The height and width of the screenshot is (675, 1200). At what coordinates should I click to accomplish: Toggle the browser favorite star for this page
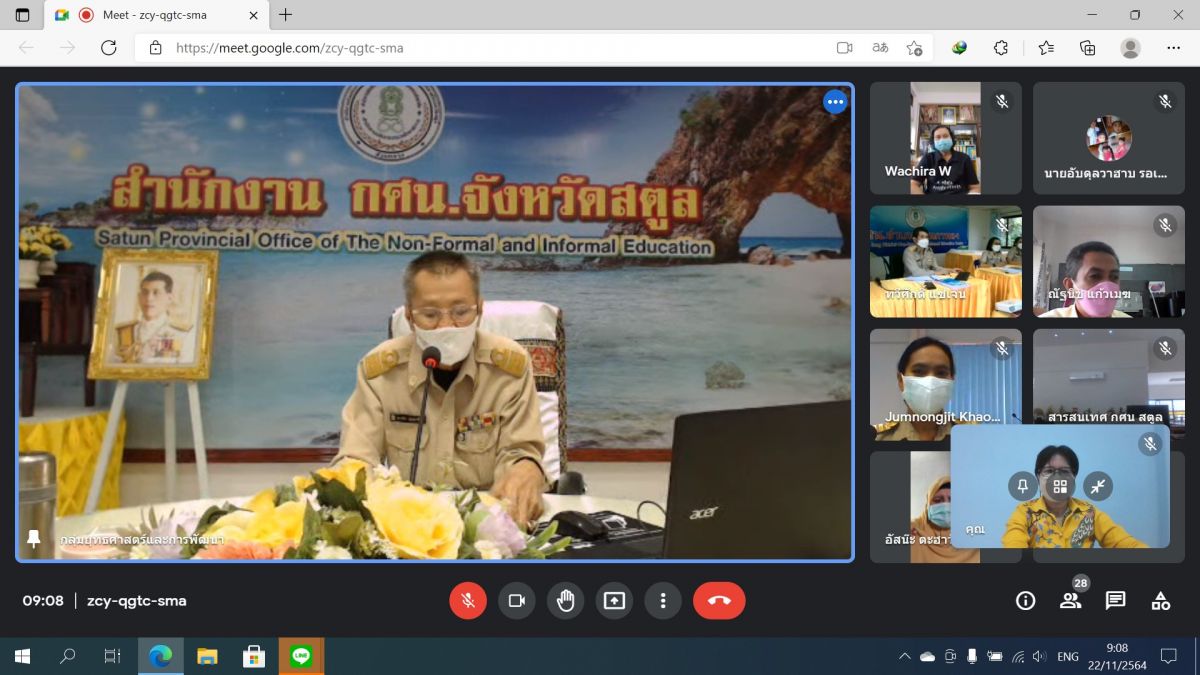[x=914, y=48]
